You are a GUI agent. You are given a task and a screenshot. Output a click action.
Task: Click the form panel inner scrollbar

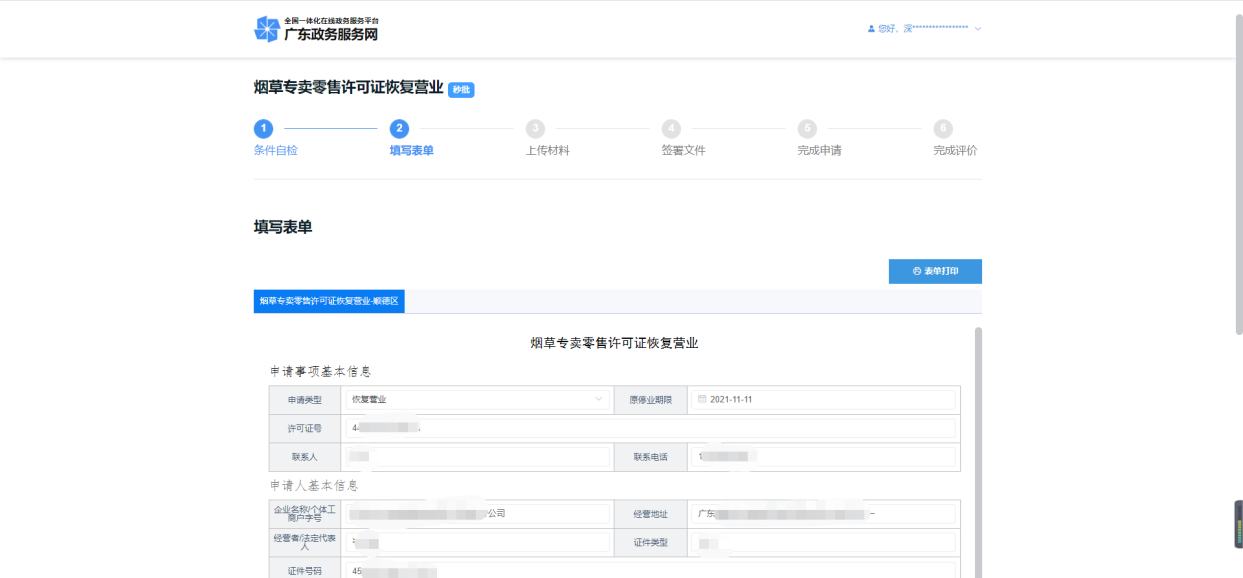click(x=978, y=451)
